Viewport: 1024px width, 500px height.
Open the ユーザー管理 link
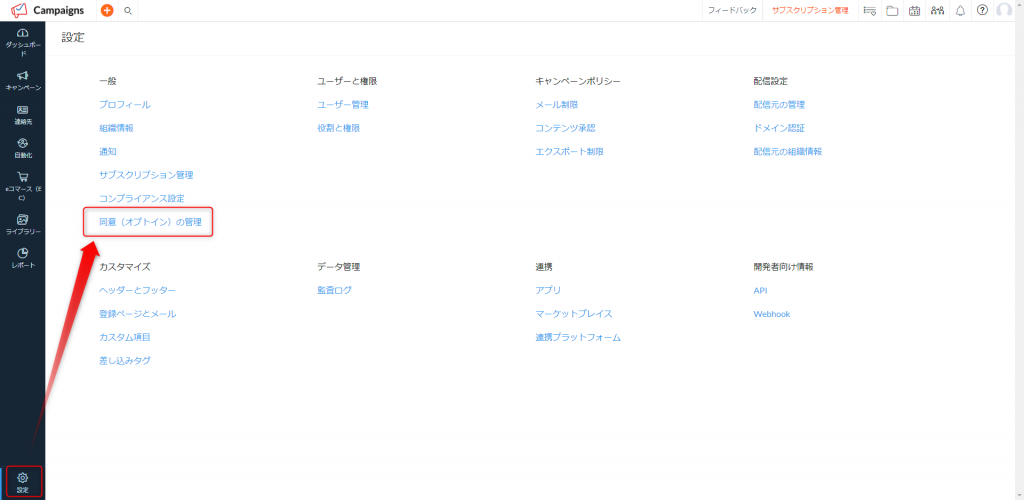[x=343, y=104]
